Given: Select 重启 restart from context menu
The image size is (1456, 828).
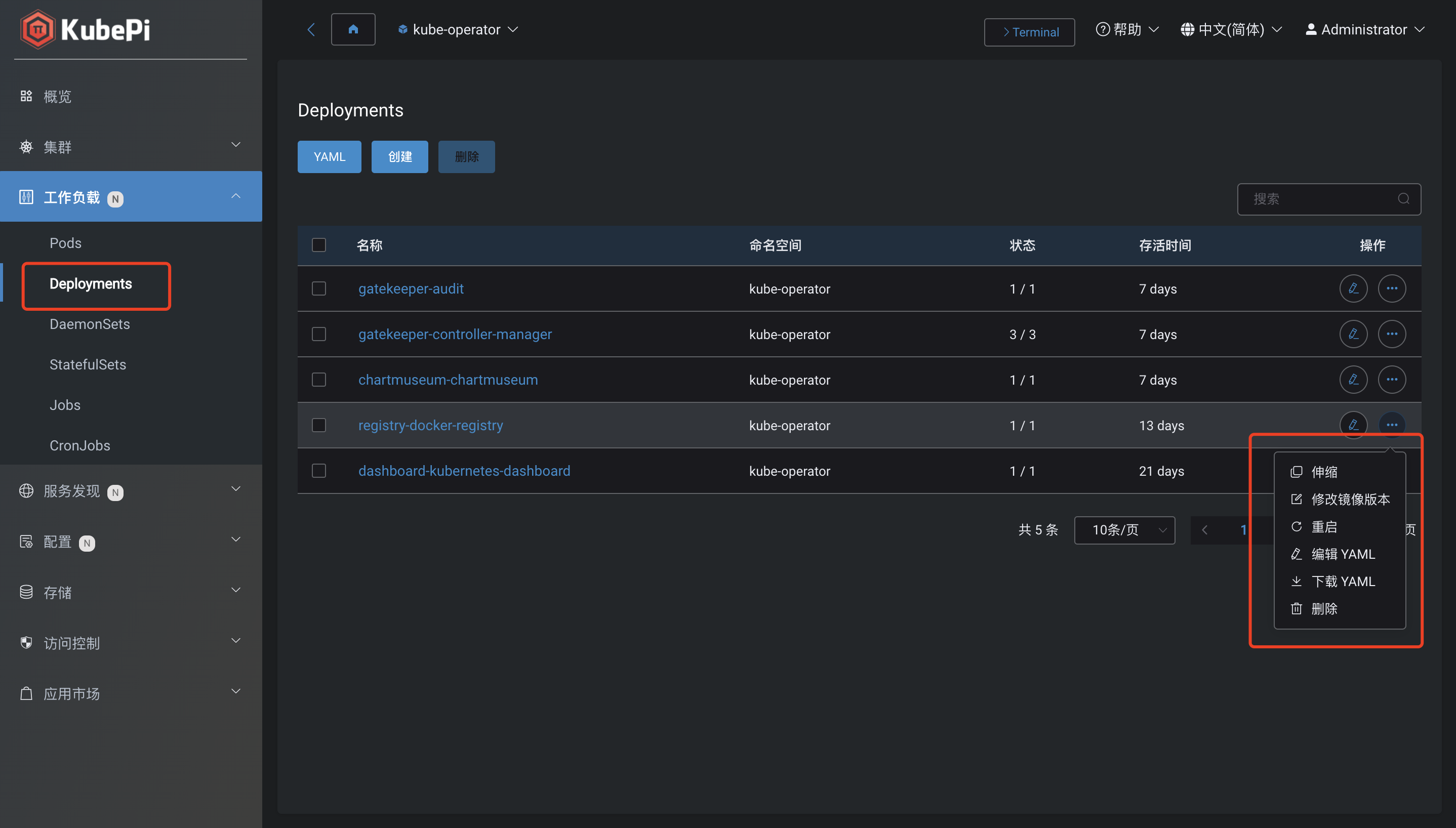Looking at the screenshot, I should click(1340, 526).
